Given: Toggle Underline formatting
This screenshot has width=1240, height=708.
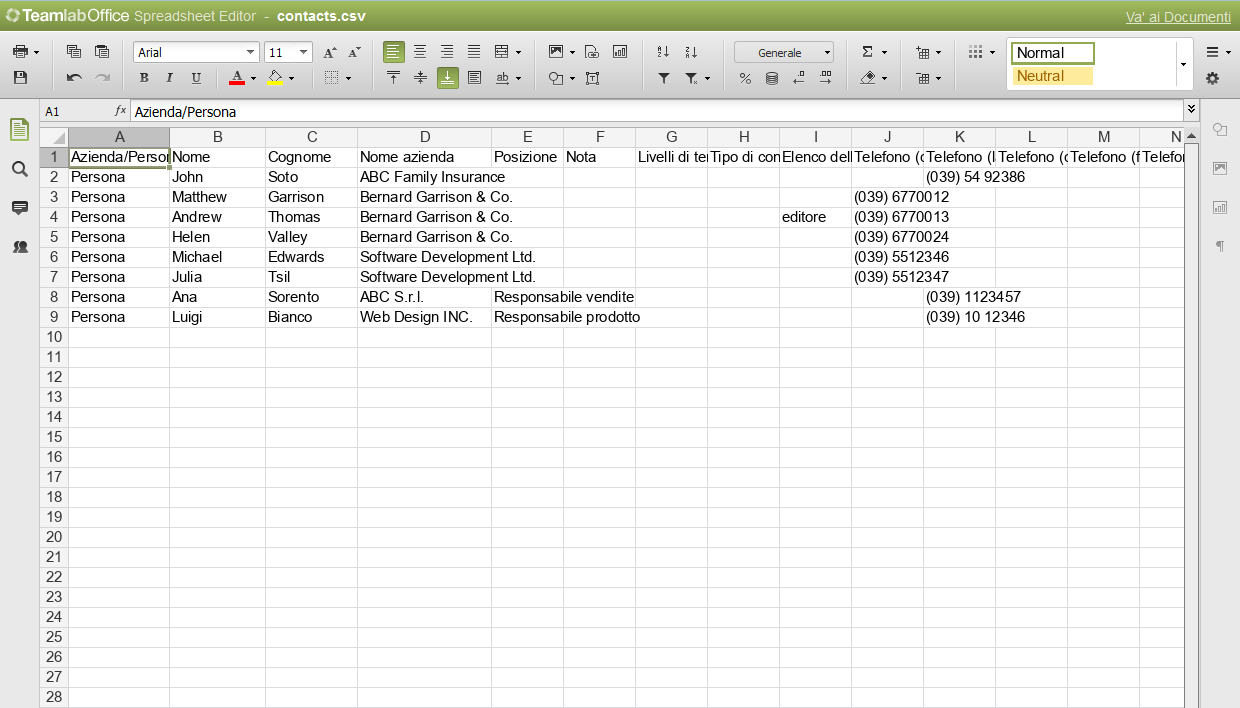Looking at the screenshot, I should pos(196,78).
